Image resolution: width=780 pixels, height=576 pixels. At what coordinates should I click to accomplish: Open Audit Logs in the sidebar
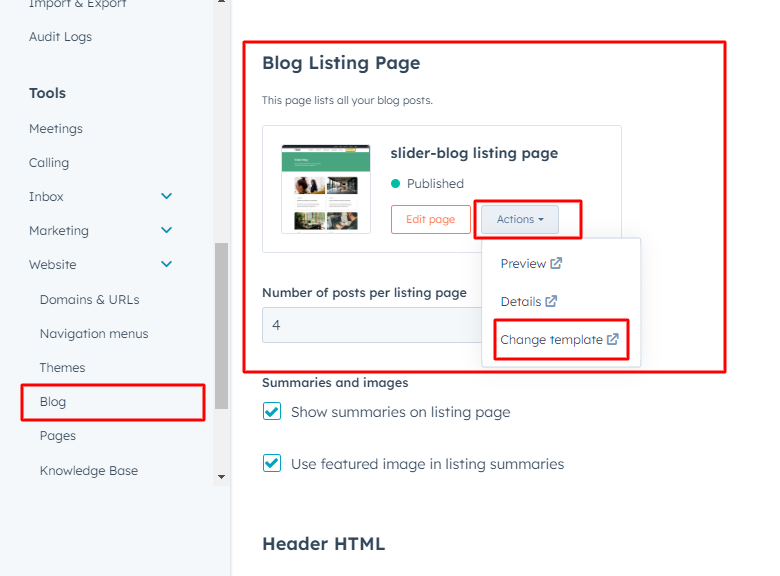pos(60,37)
